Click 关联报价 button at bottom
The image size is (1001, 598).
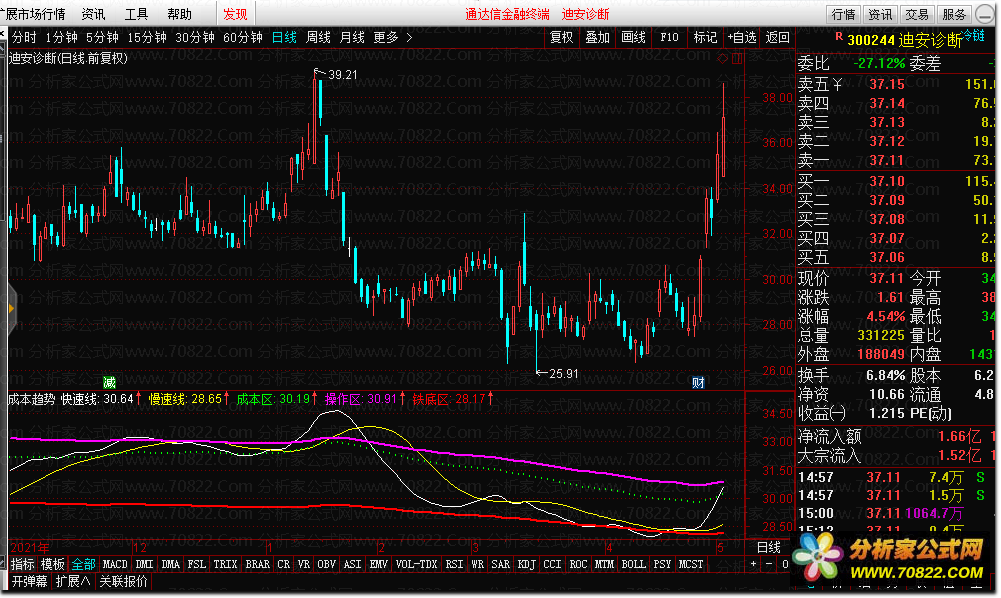pyautogui.click(x=124, y=581)
